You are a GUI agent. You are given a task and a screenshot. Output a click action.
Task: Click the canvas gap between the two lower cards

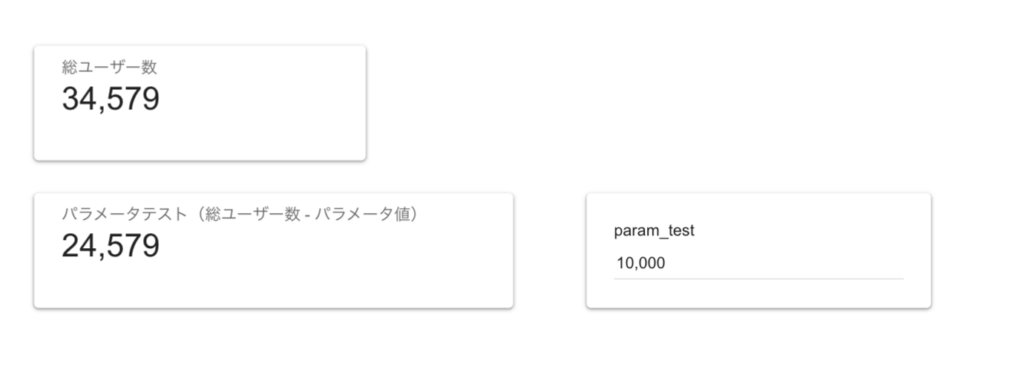tap(550, 251)
